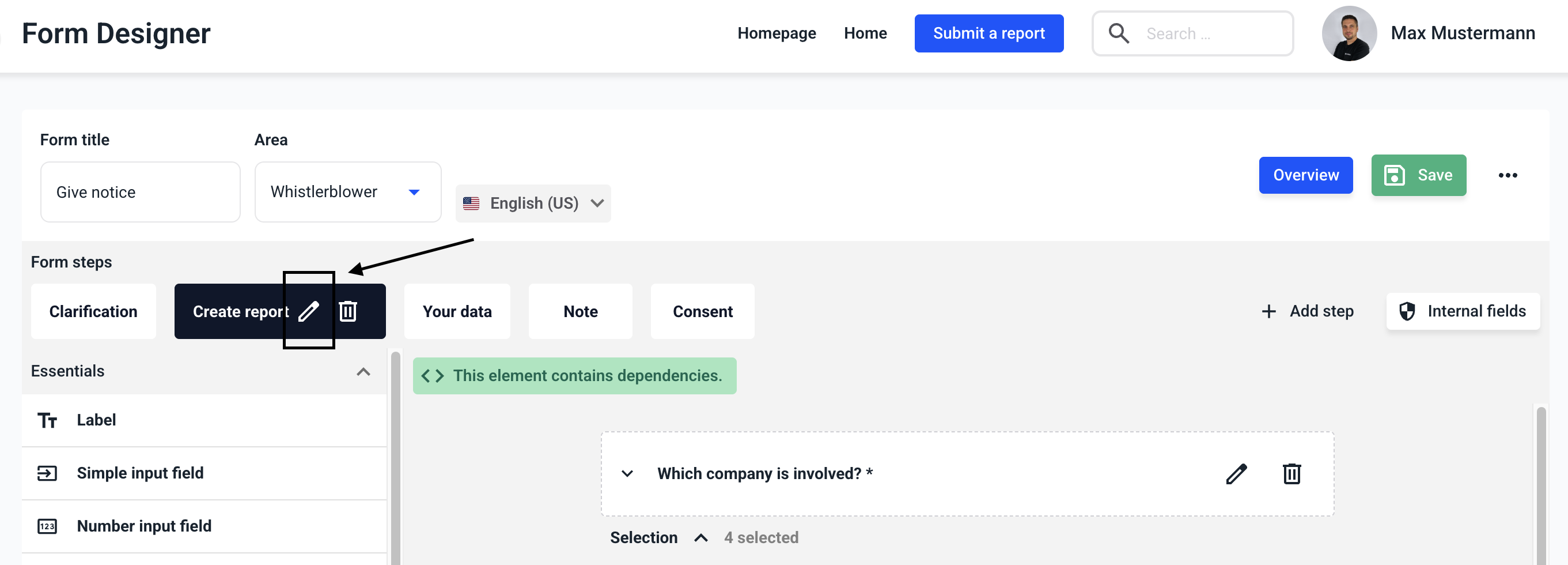Screen dimensions: 1568x565
Task: Click the Submit a report button
Action: point(988,33)
